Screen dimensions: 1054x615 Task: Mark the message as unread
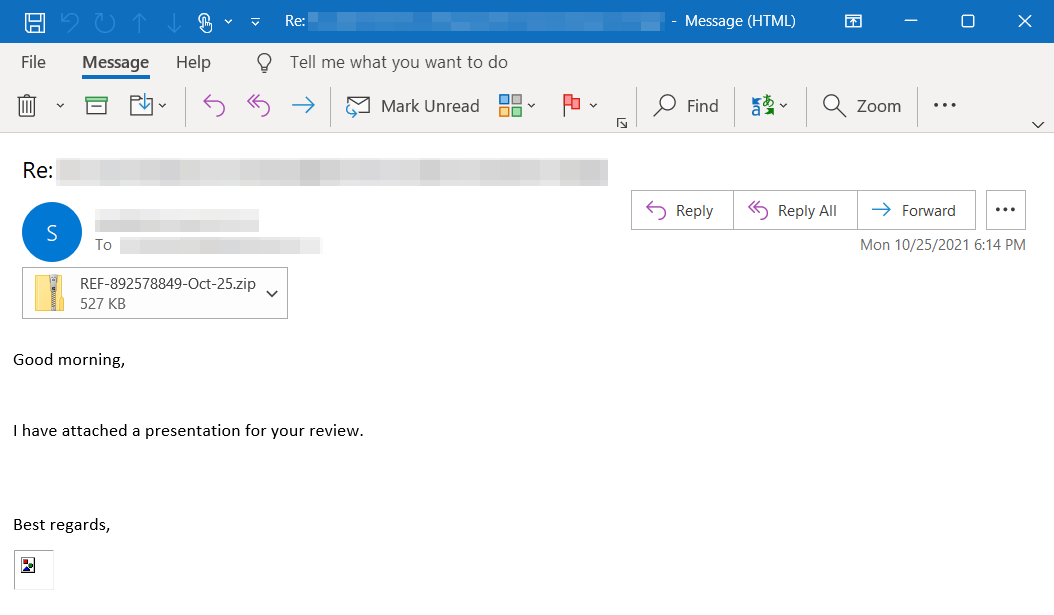(x=412, y=105)
